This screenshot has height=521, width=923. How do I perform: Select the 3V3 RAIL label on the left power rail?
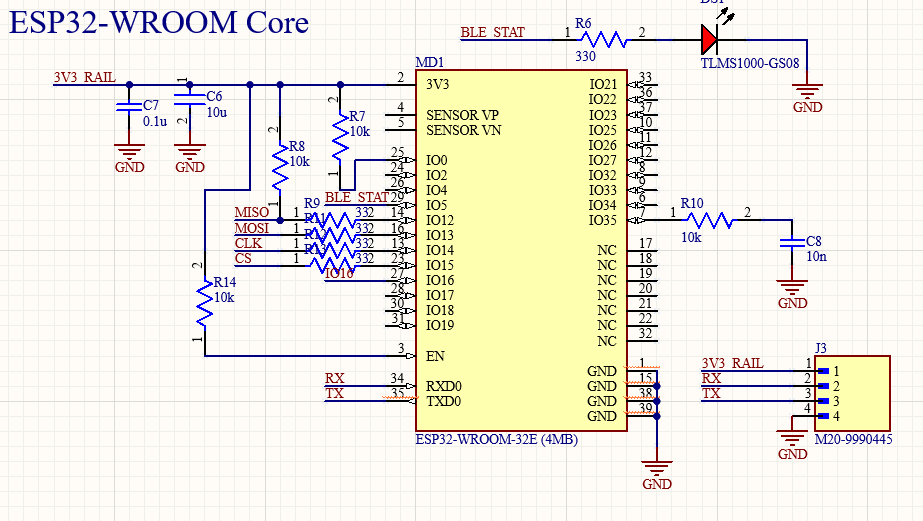pos(85,78)
